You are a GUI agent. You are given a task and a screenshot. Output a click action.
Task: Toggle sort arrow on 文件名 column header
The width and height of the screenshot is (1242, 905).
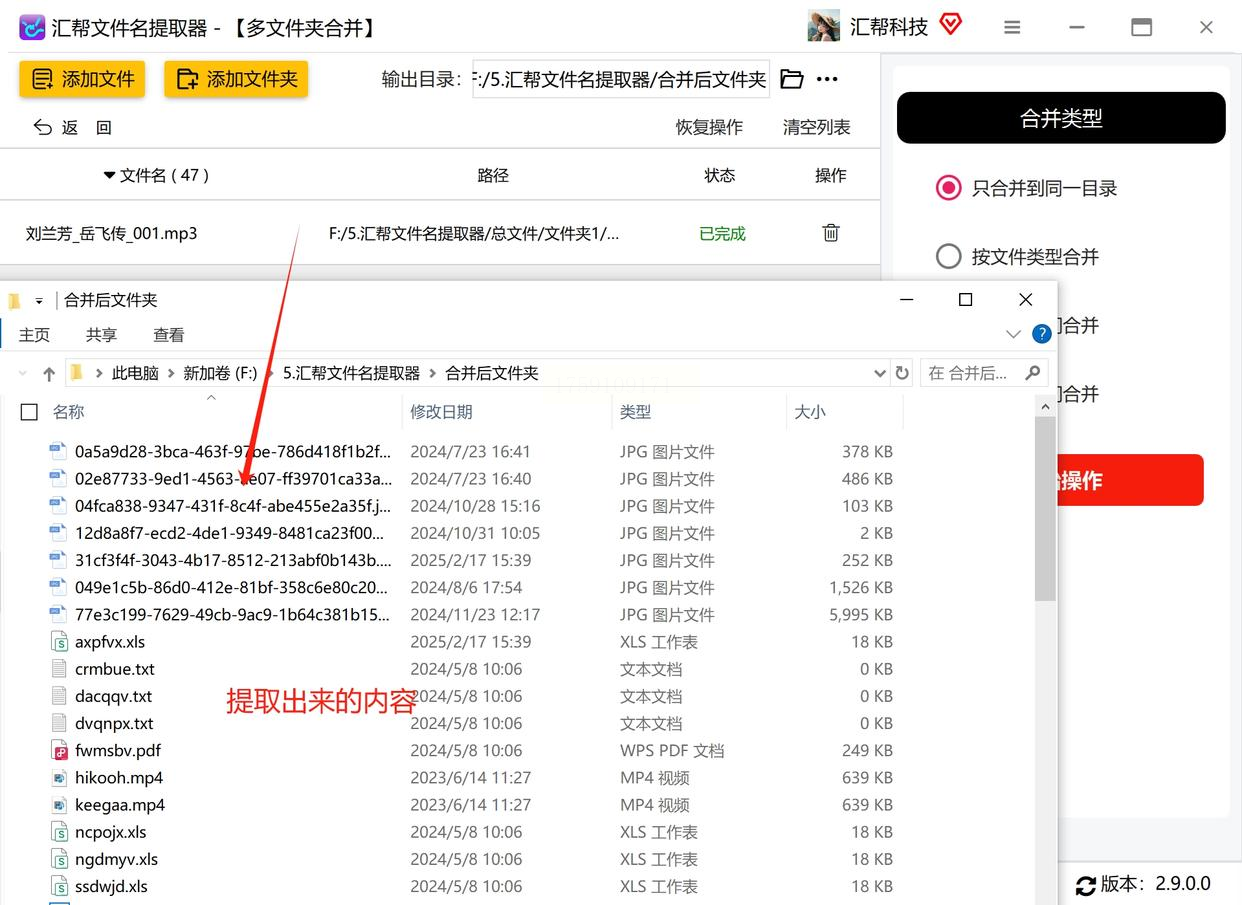pyautogui.click(x=109, y=175)
